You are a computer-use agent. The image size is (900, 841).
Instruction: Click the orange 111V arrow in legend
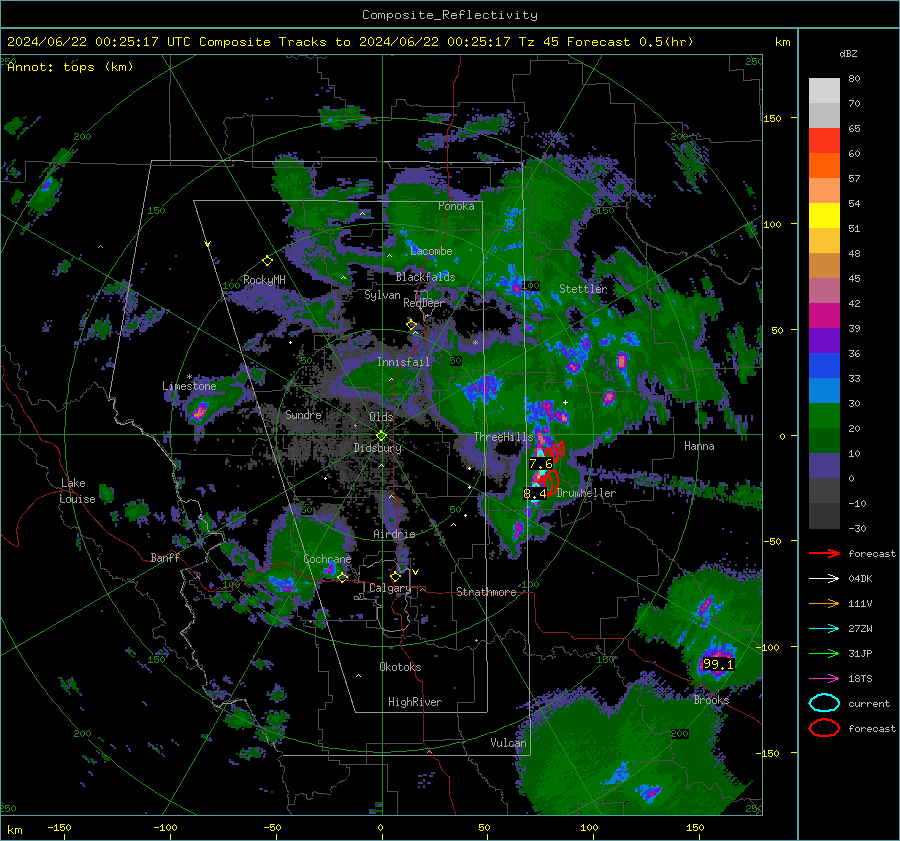click(824, 603)
